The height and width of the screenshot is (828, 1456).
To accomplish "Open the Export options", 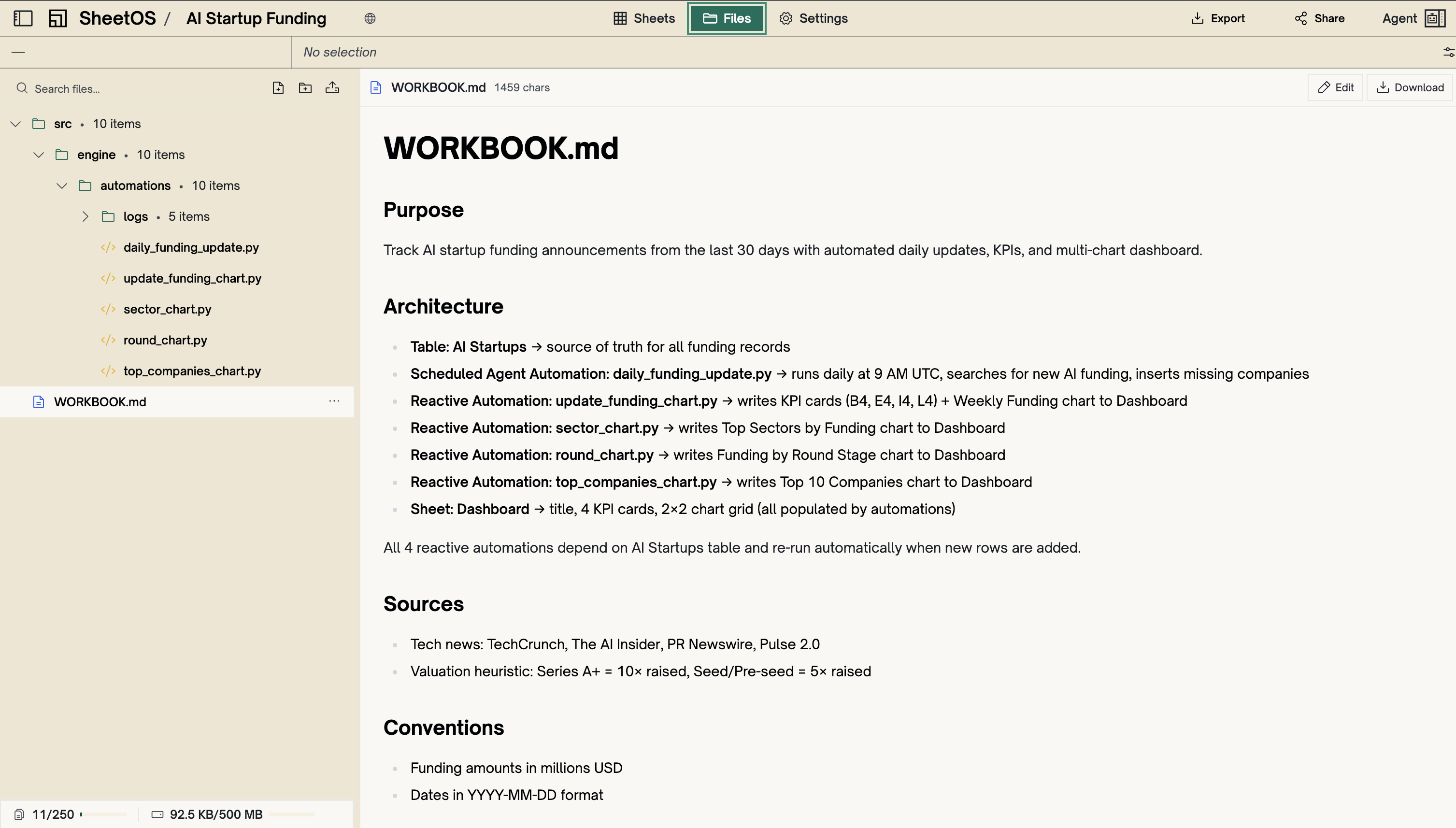I will click(x=1217, y=17).
